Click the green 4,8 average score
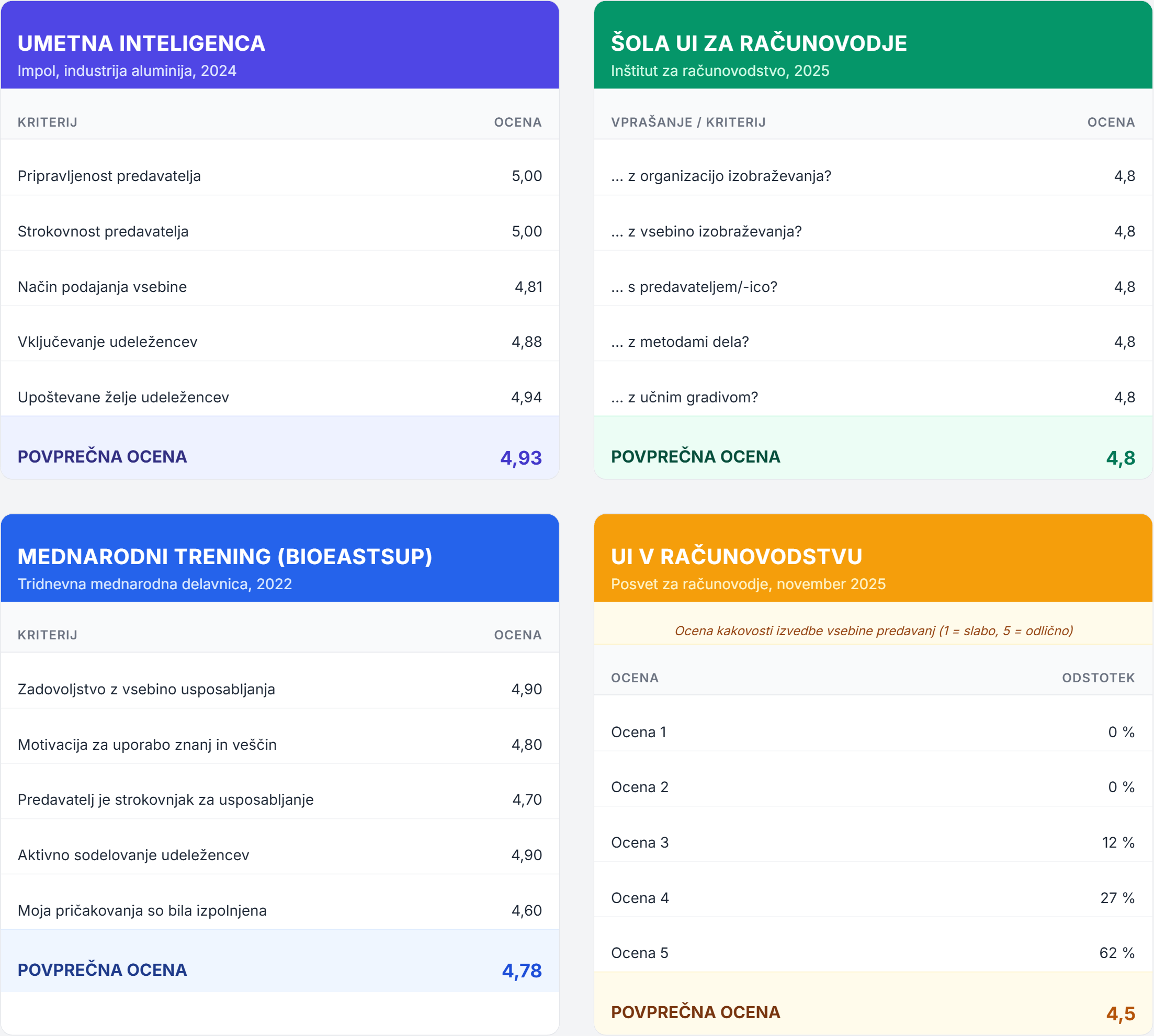 coord(1120,458)
